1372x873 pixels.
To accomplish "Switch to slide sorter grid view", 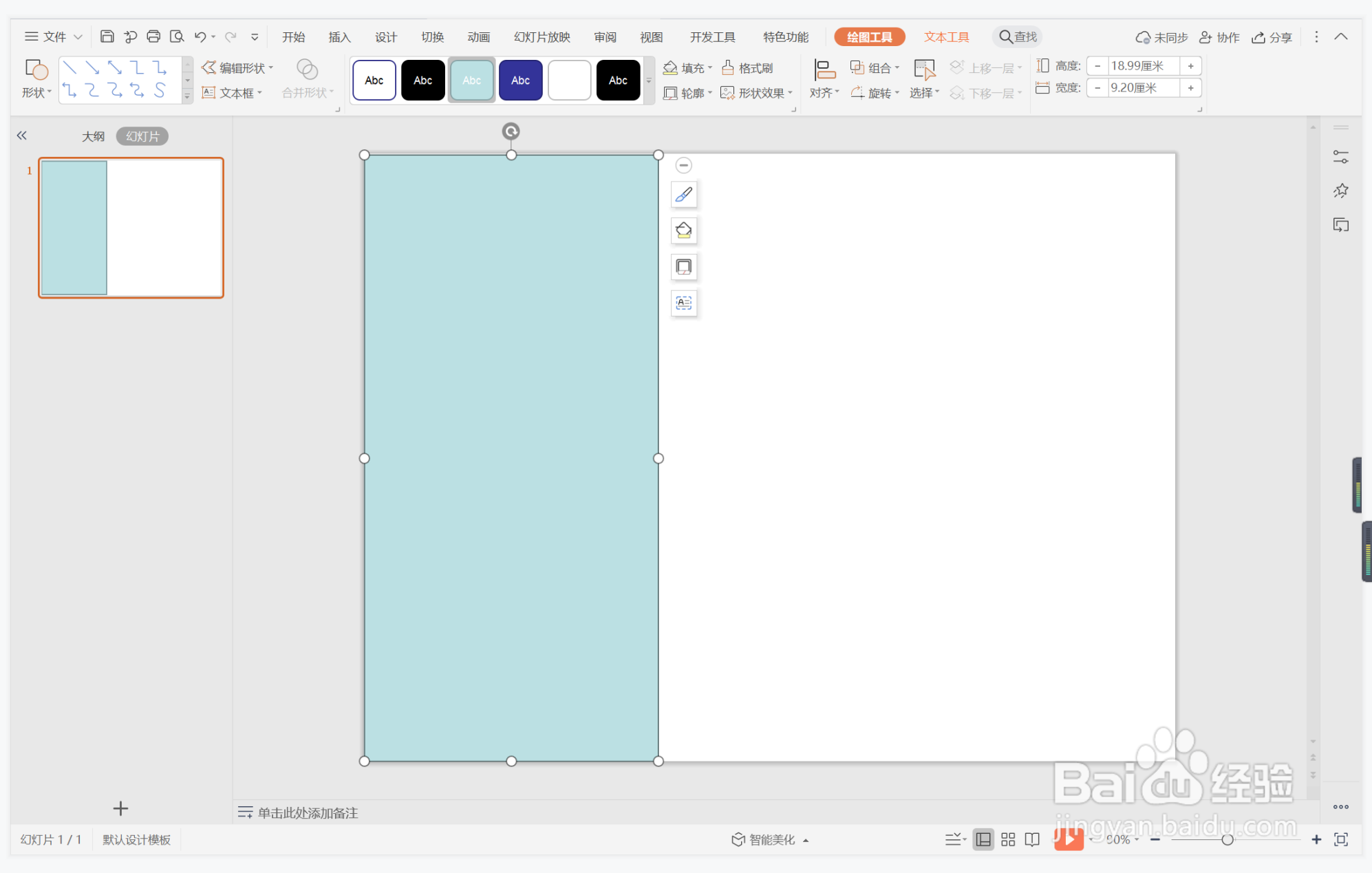I will tap(1008, 839).
